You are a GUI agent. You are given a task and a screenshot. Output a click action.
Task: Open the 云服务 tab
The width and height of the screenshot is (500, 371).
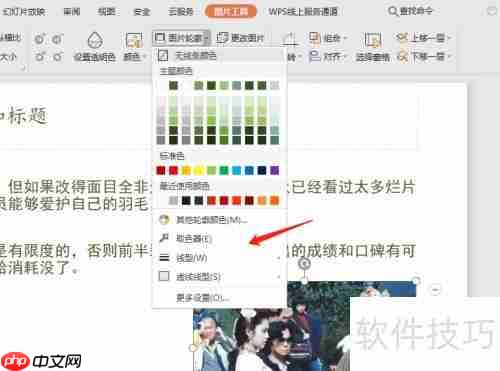181,12
